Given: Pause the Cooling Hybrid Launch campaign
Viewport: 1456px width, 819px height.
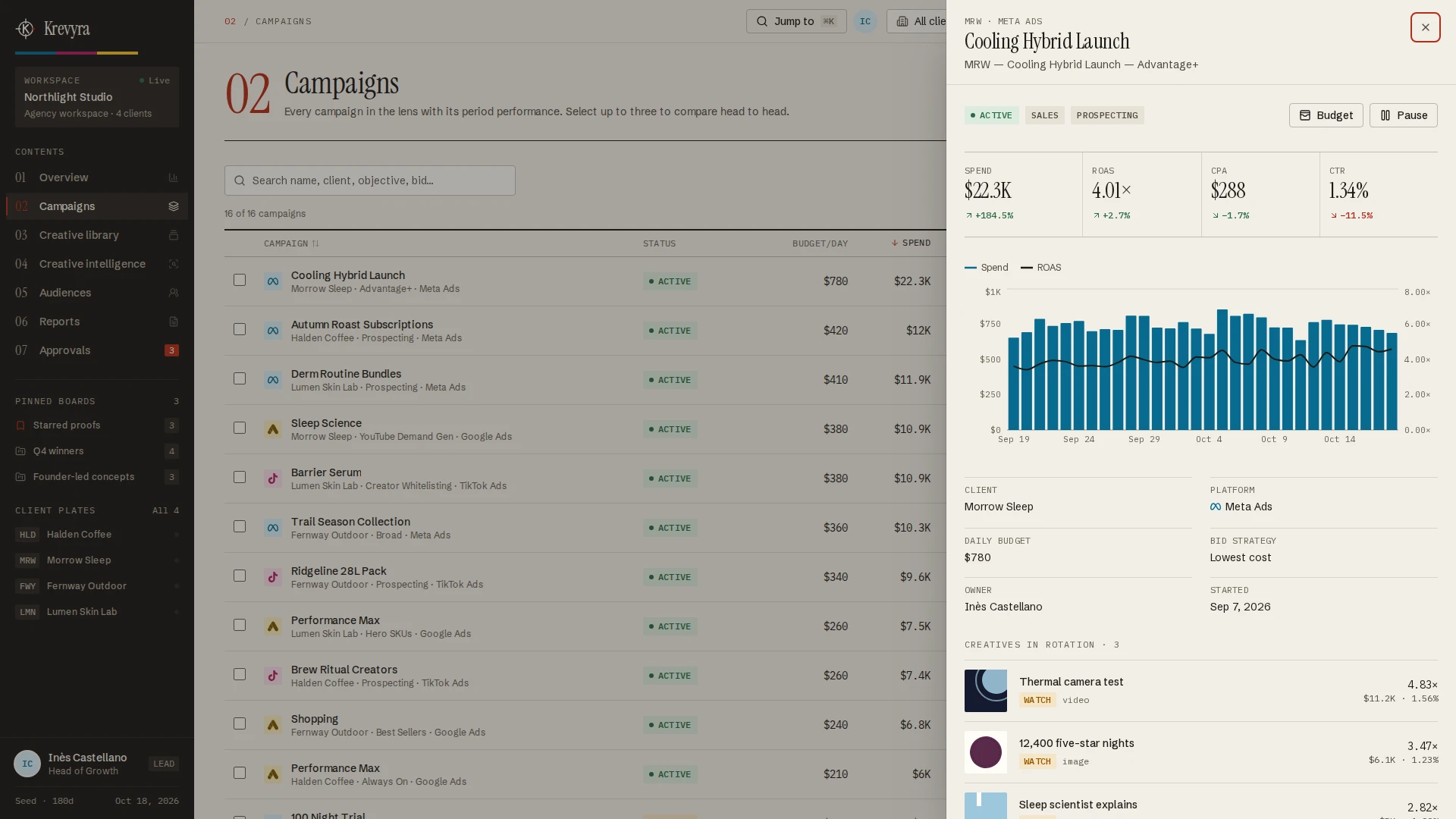Looking at the screenshot, I should pyautogui.click(x=1403, y=115).
